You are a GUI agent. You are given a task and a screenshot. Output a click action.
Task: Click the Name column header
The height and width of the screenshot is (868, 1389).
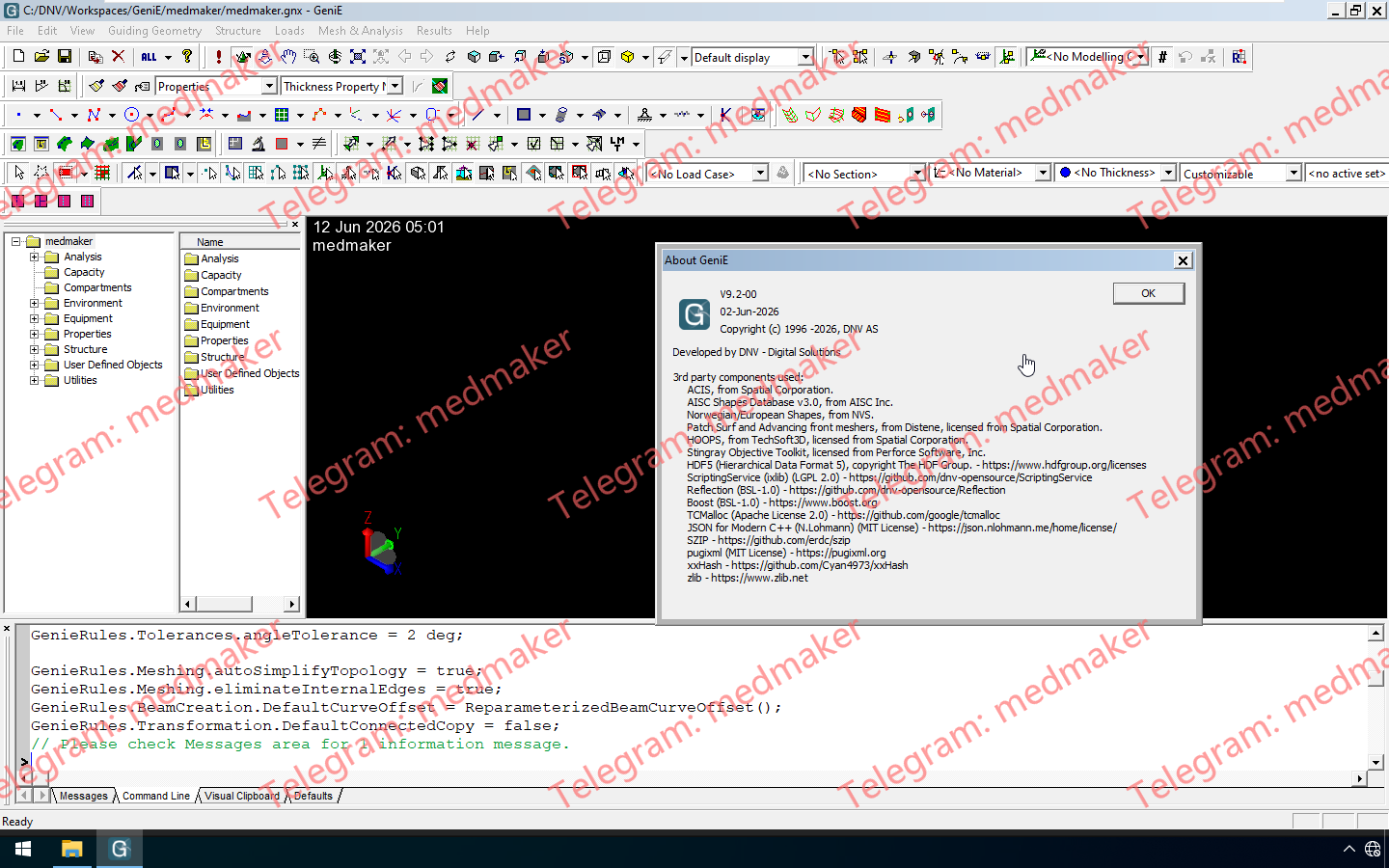241,242
